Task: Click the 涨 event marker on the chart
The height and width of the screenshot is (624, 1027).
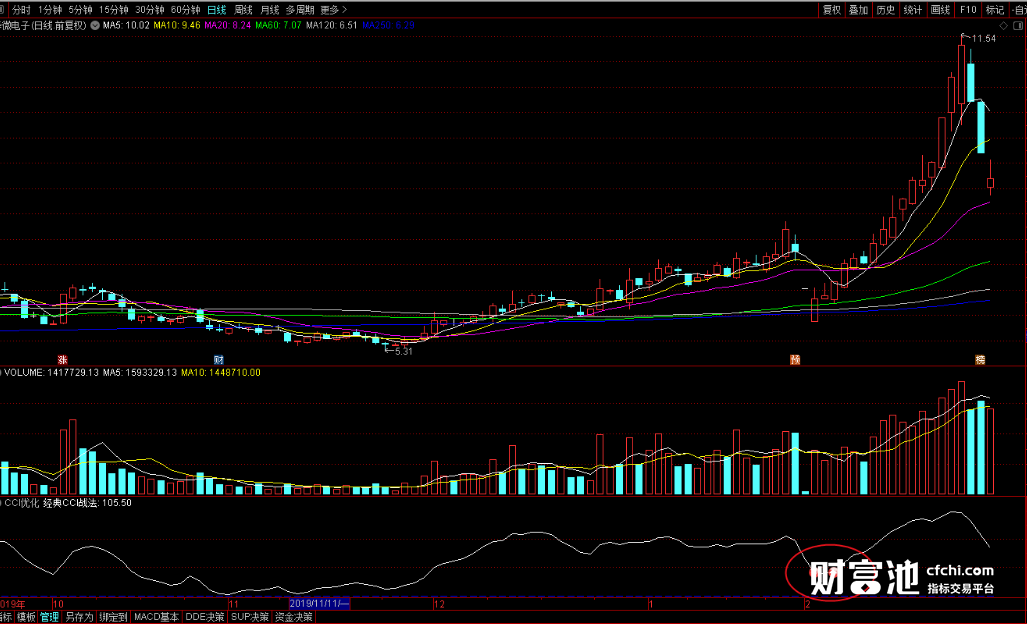Action: (62, 359)
